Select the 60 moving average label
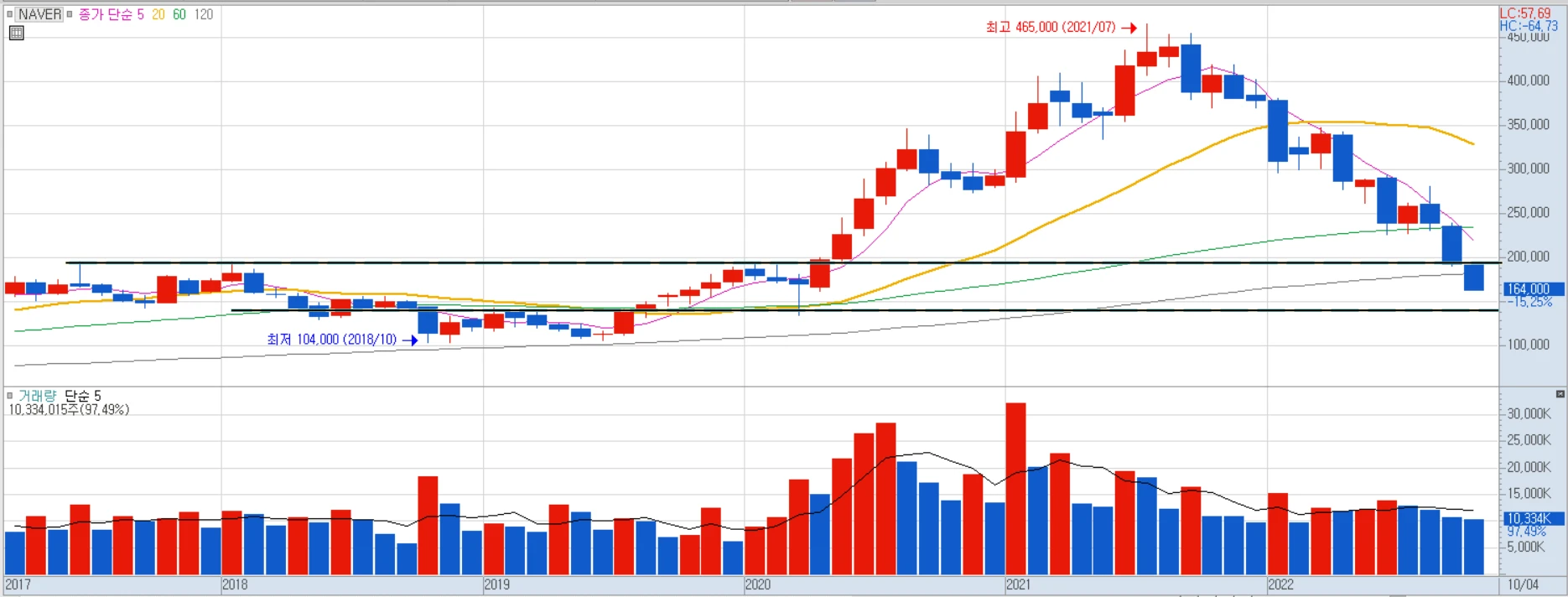 [x=179, y=14]
